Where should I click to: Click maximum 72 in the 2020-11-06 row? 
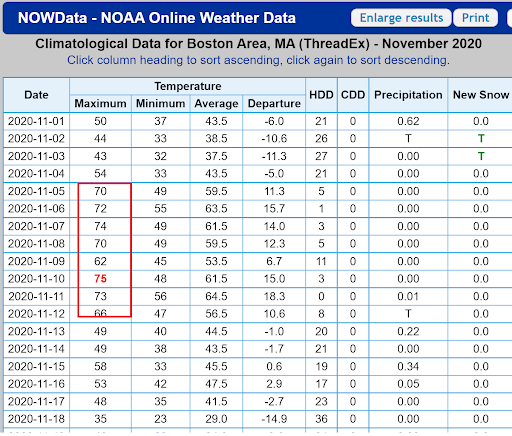click(100, 209)
